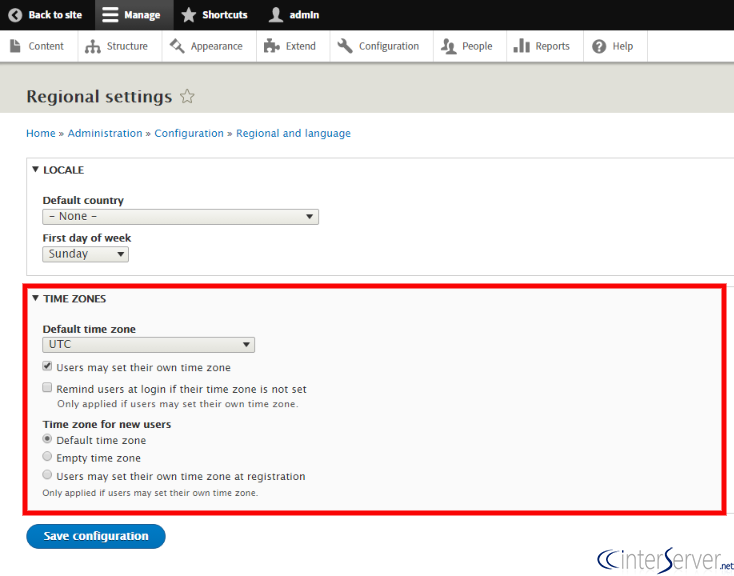Click the People icon
Screen dimensions: 734x576
(x=448, y=46)
